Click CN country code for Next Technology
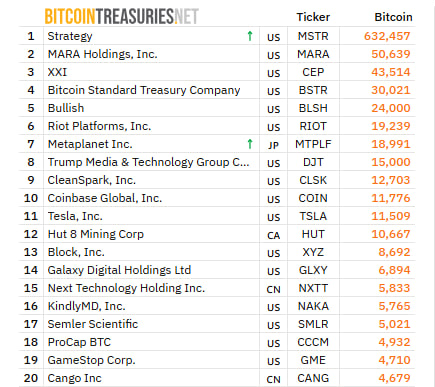This screenshot has width=435, height=387. (273, 289)
